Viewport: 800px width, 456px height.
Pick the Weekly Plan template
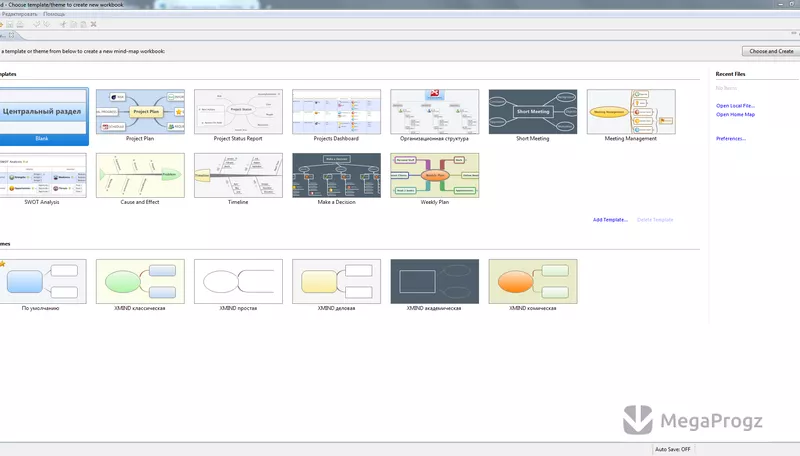click(x=435, y=175)
